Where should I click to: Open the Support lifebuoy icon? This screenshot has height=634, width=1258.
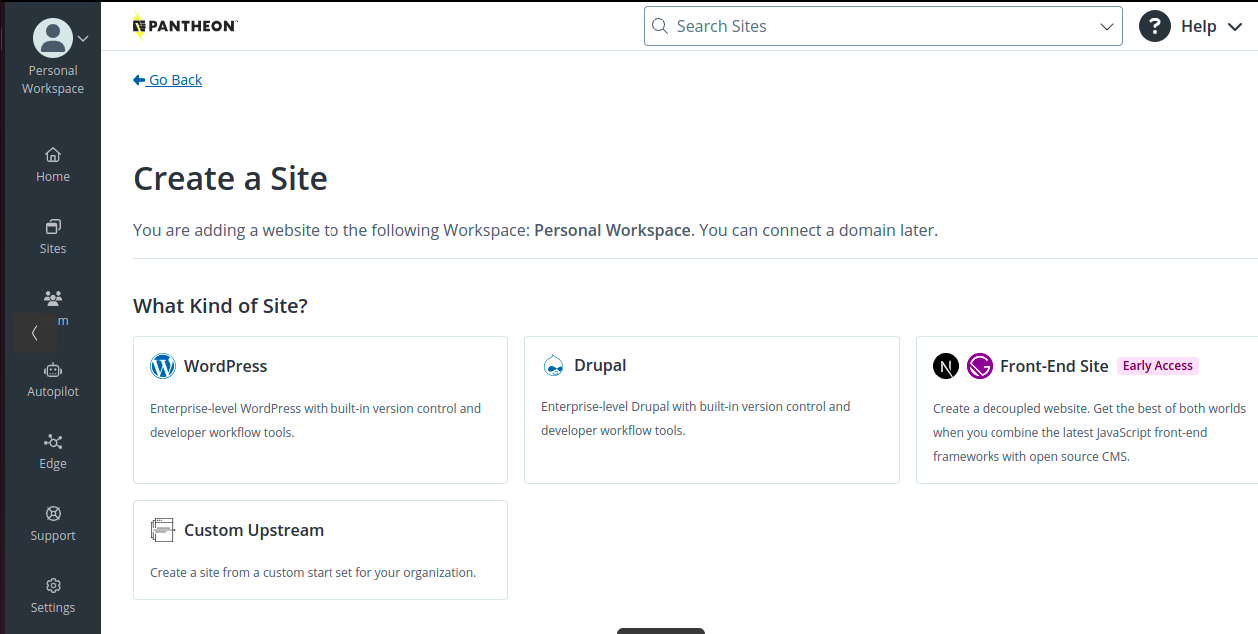click(x=53, y=514)
